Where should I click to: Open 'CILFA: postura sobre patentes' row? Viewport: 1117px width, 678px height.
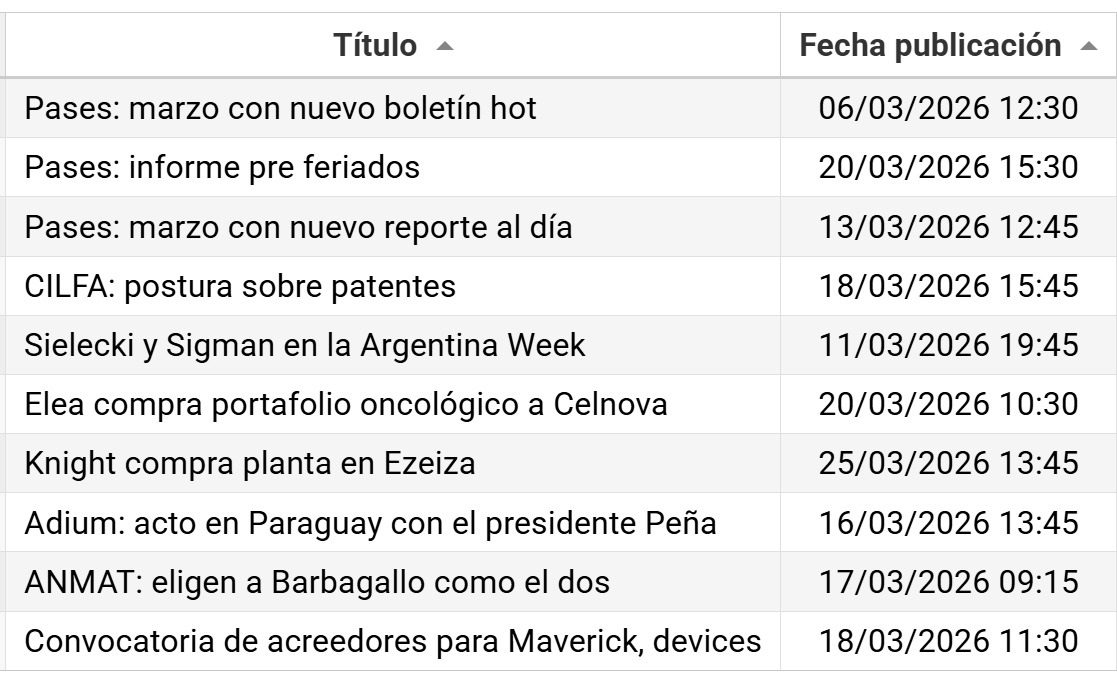pos(240,287)
